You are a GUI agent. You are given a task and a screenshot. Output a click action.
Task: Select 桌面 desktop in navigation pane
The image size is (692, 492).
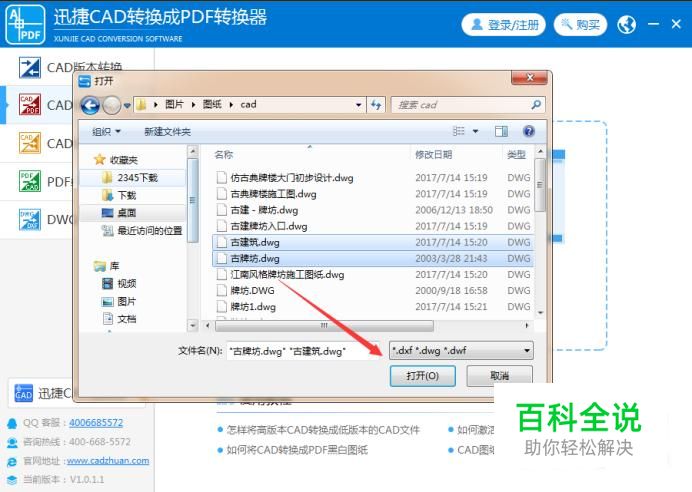click(x=119, y=213)
